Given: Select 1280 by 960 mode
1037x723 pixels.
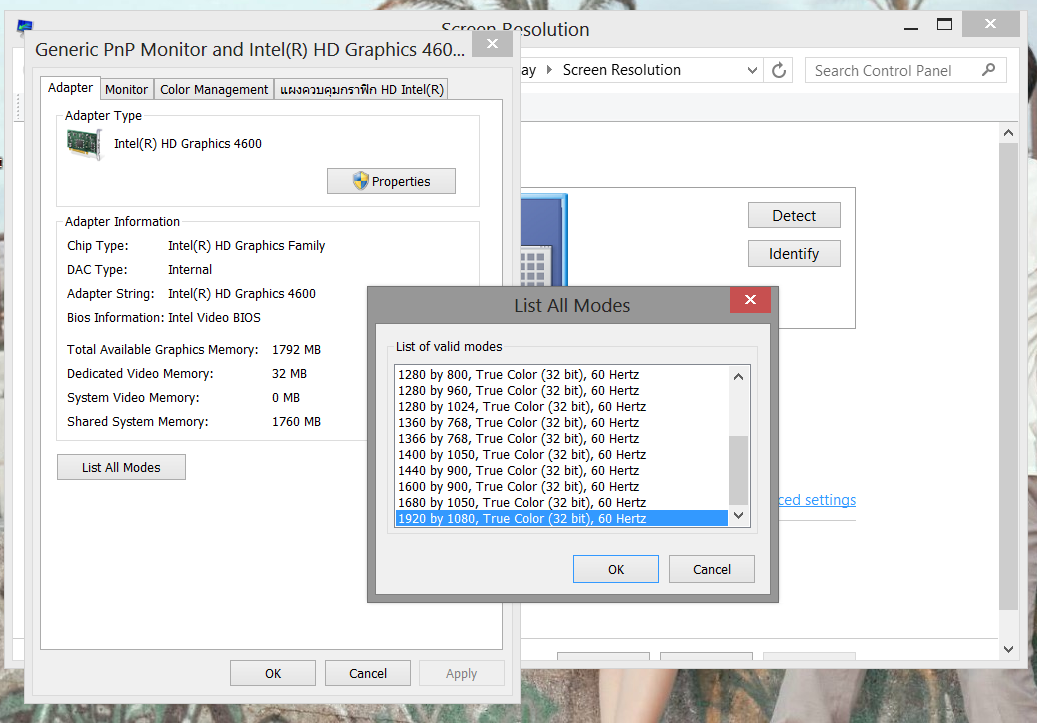Looking at the screenshot, I should (561, 390).
